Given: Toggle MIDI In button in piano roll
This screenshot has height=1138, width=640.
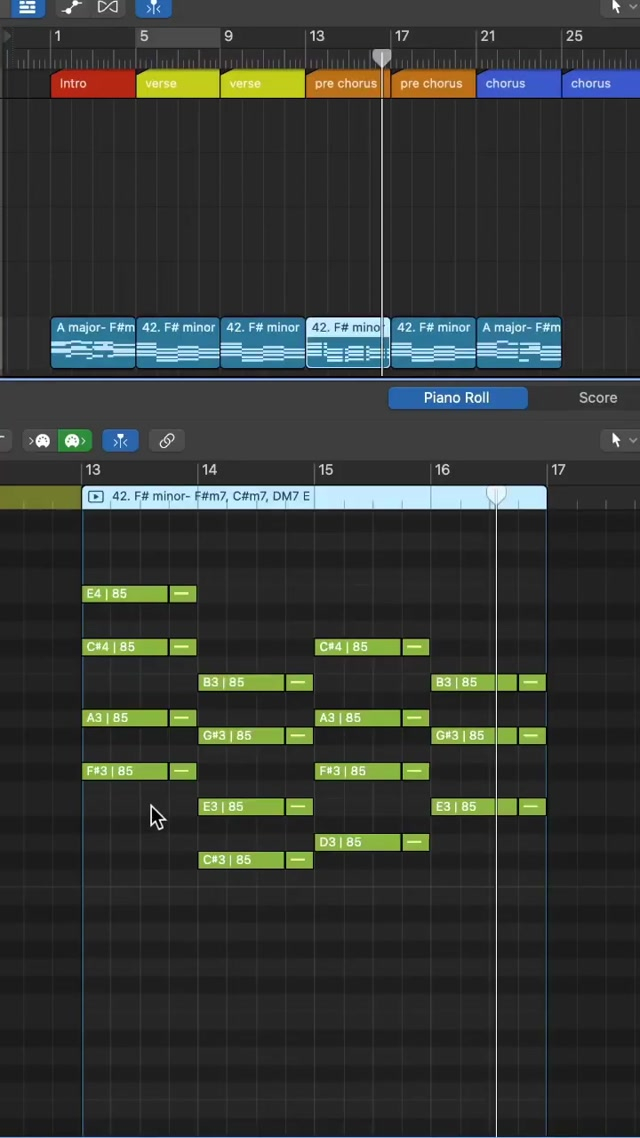Looking at the screenshot, I should (41, 440).
